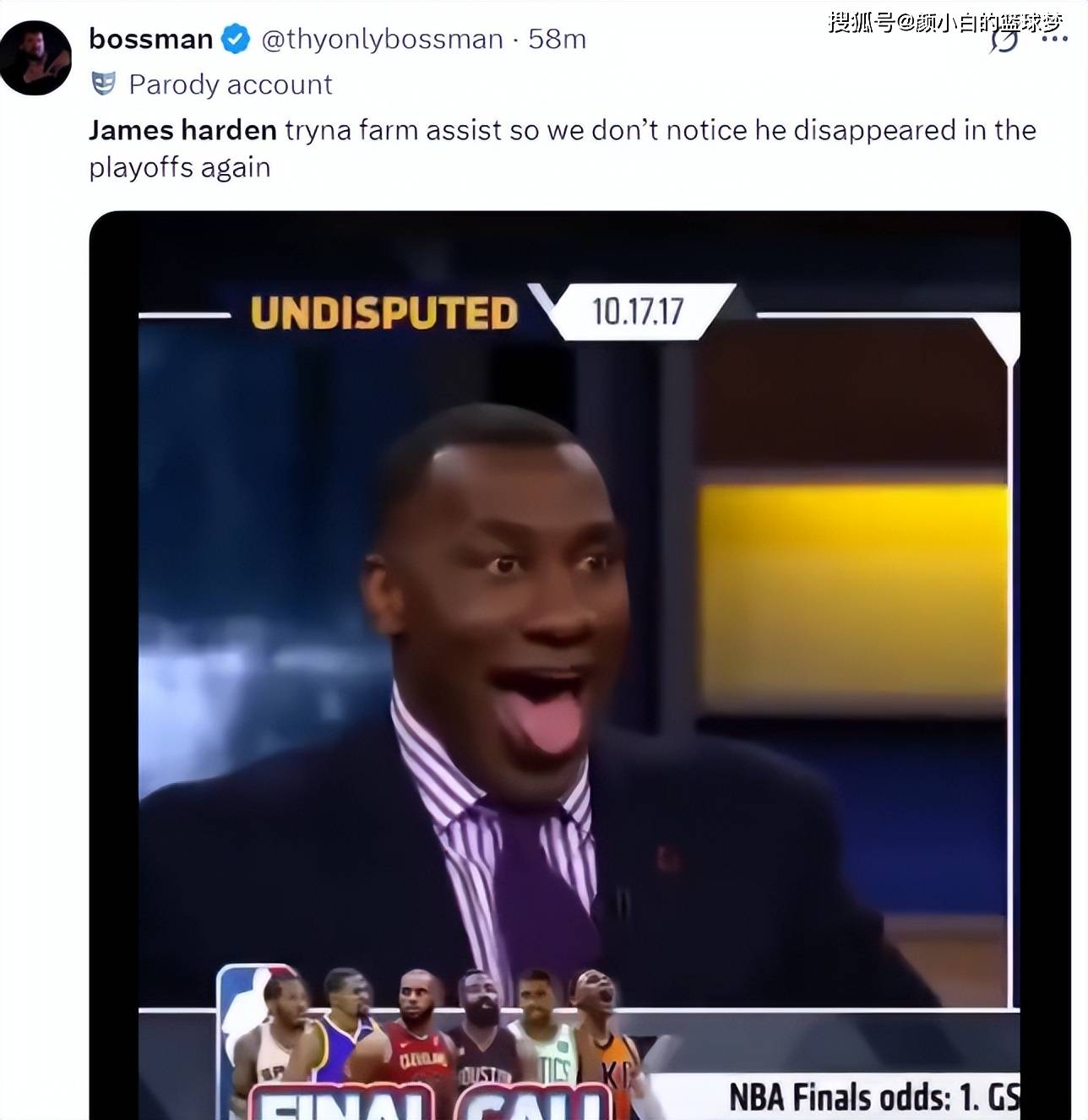1088x1120 pixels.
Task: Select the FINAL CALL banner graphic
Action: point(431,1101)
